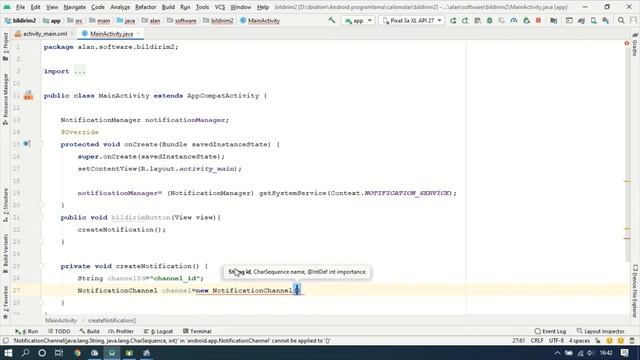This screenshot has width=640, height=360.
Task: Open the Build menu
Action: point(168,7)
